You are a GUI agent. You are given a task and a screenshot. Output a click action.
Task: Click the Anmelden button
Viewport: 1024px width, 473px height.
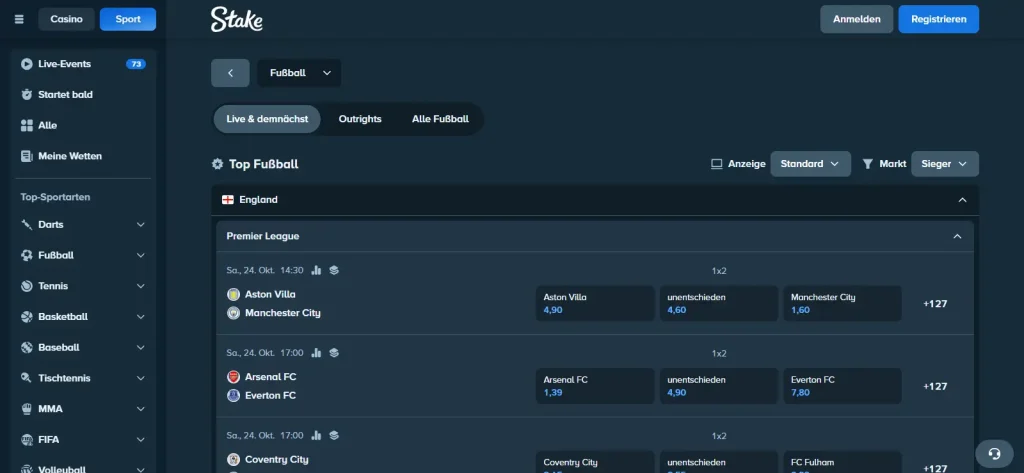coord(856,20)
